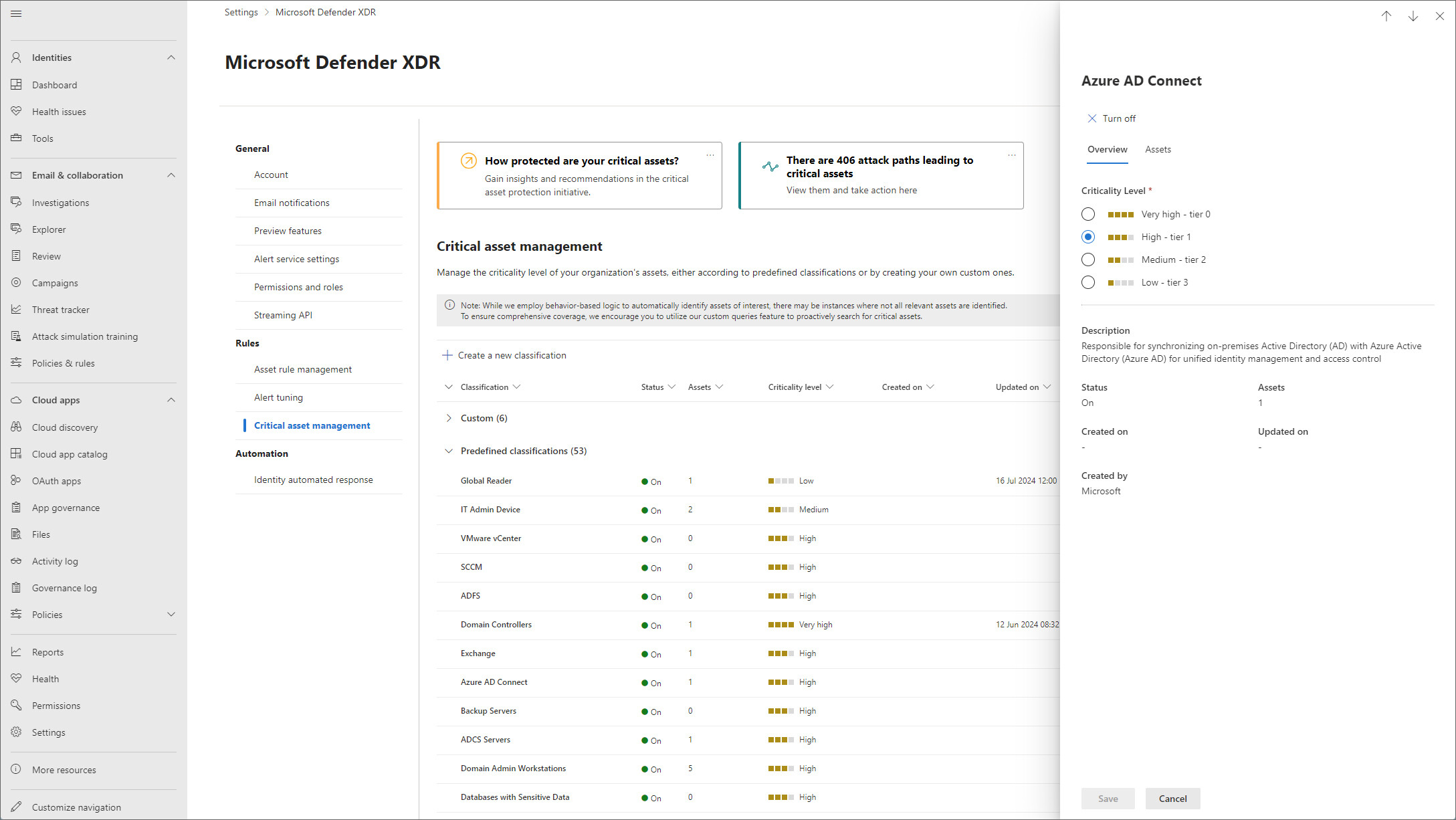Open the Domain Controllers classification row
The width and height of the screenshot is (1456, 820).
748,625
